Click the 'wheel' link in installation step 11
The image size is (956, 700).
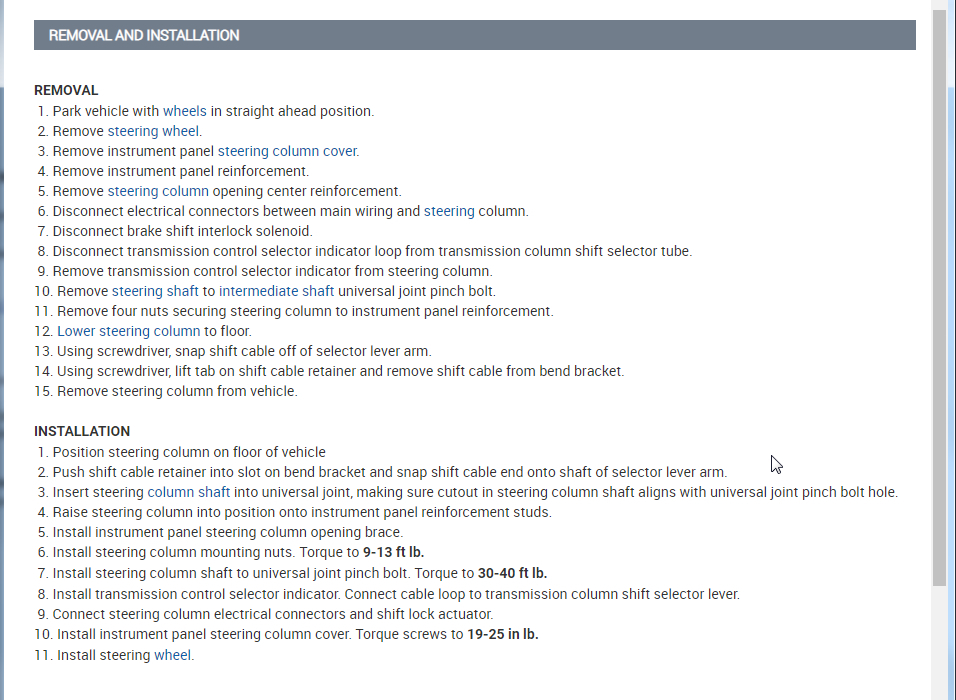click(172, 655)
